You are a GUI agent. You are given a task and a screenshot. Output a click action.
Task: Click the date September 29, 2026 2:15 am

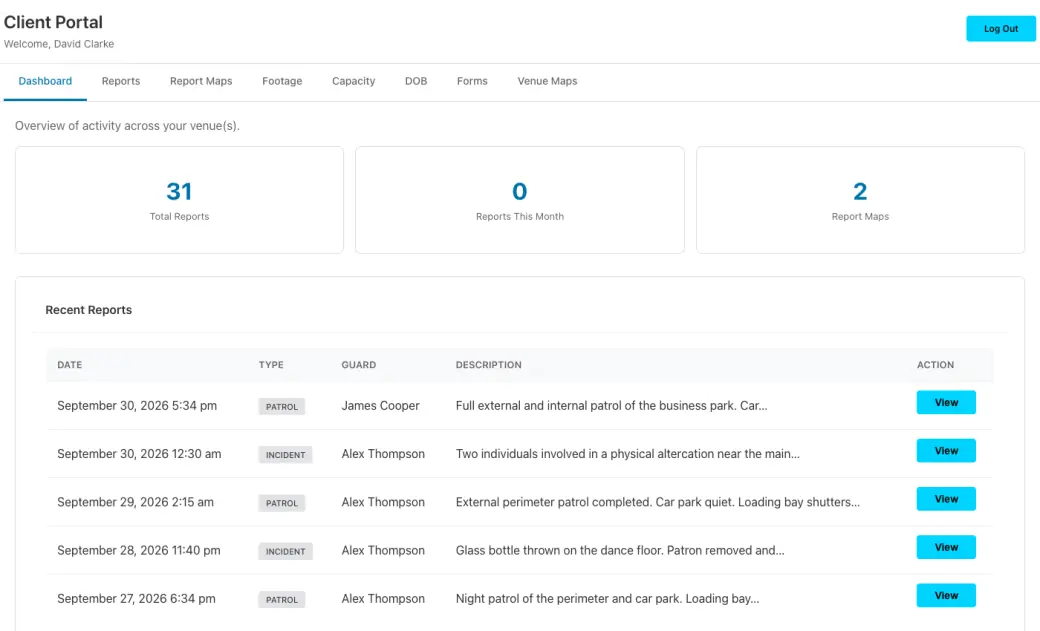point(135,502)
